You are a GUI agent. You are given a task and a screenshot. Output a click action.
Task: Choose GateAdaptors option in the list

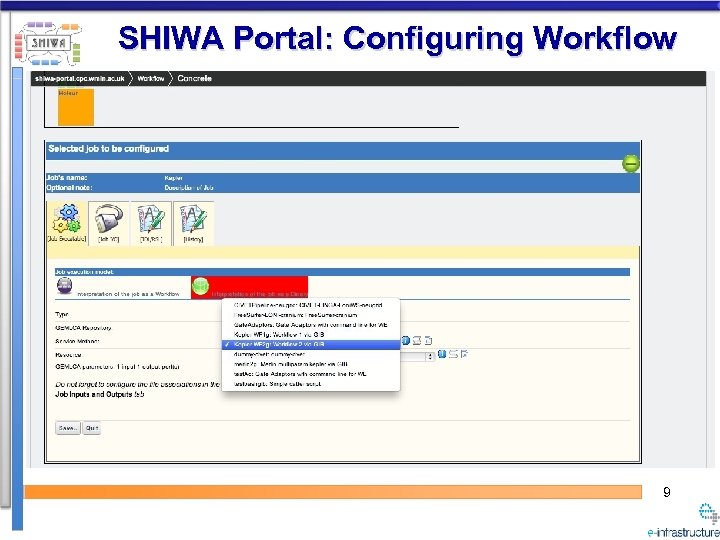[310, 325]
